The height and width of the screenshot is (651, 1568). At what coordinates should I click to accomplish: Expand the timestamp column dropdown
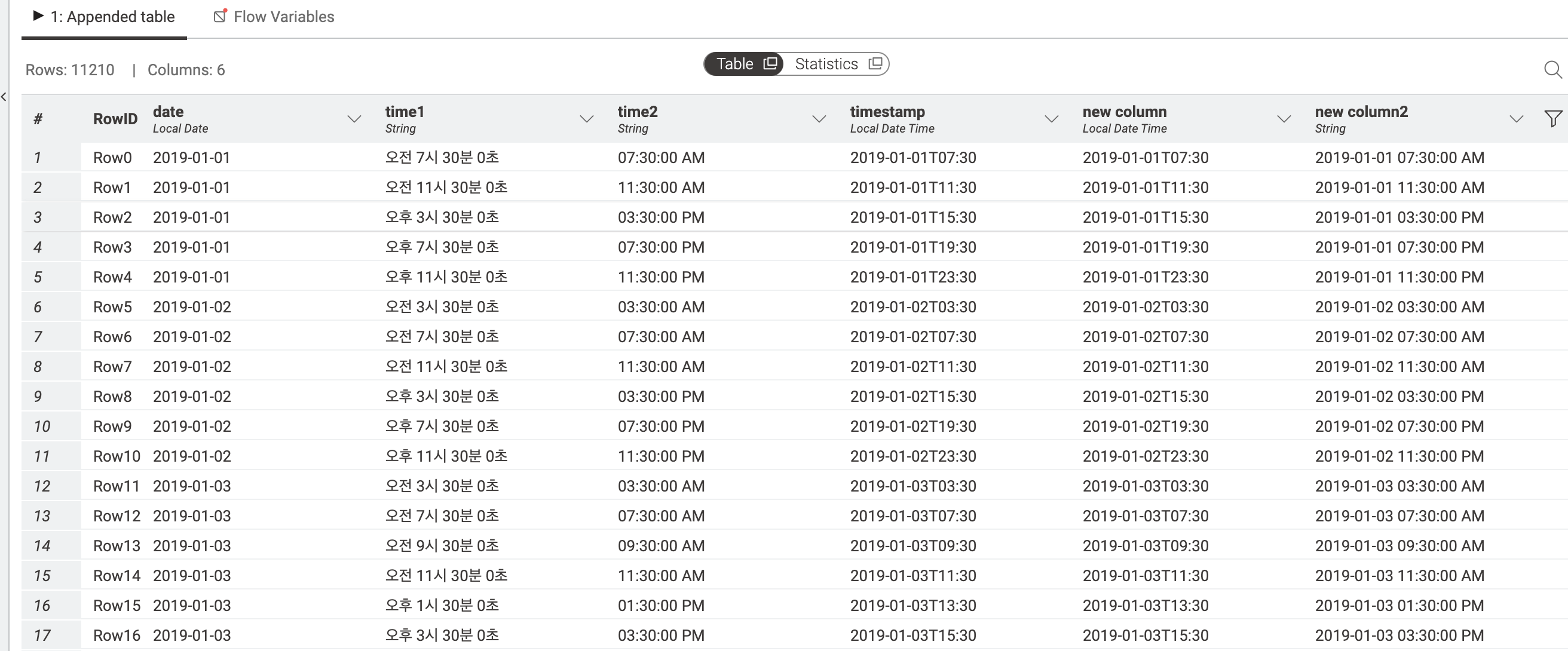point(1051,119)
